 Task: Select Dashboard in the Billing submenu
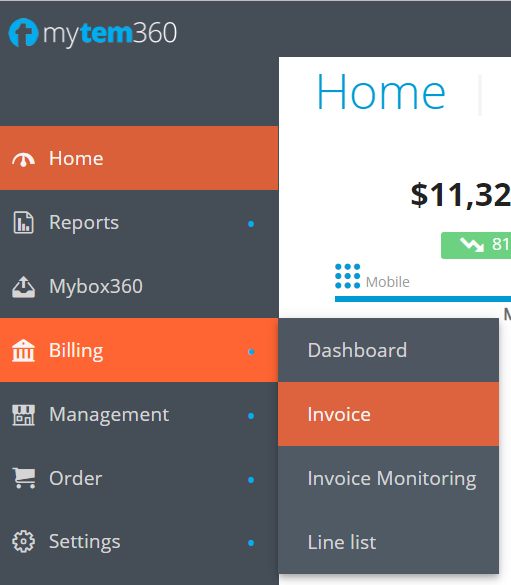(388, 350)
